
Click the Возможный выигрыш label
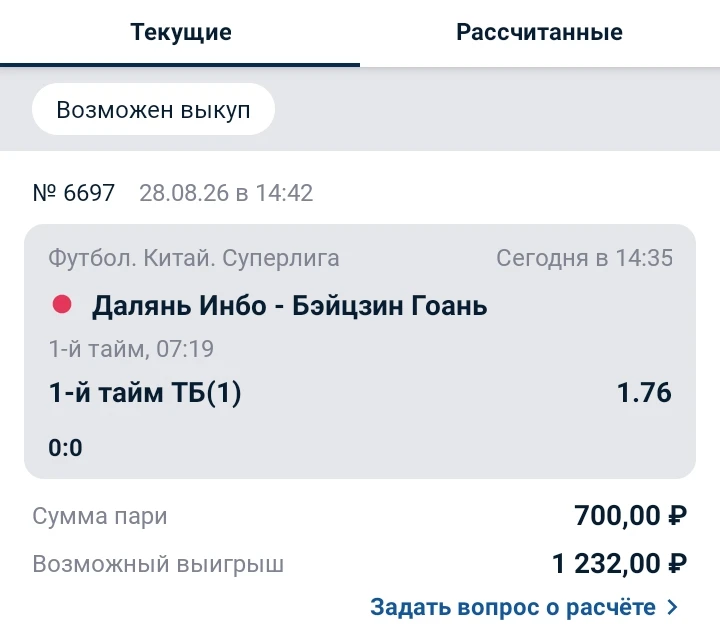[158, 564]
